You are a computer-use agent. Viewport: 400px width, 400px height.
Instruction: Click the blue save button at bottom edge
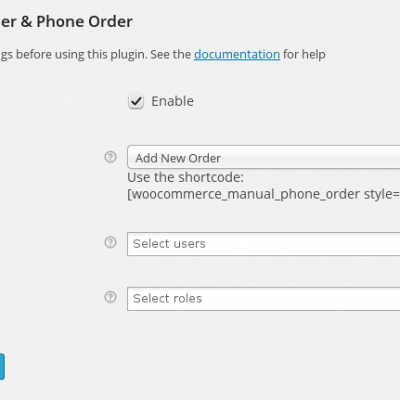[x=2, y=367]
